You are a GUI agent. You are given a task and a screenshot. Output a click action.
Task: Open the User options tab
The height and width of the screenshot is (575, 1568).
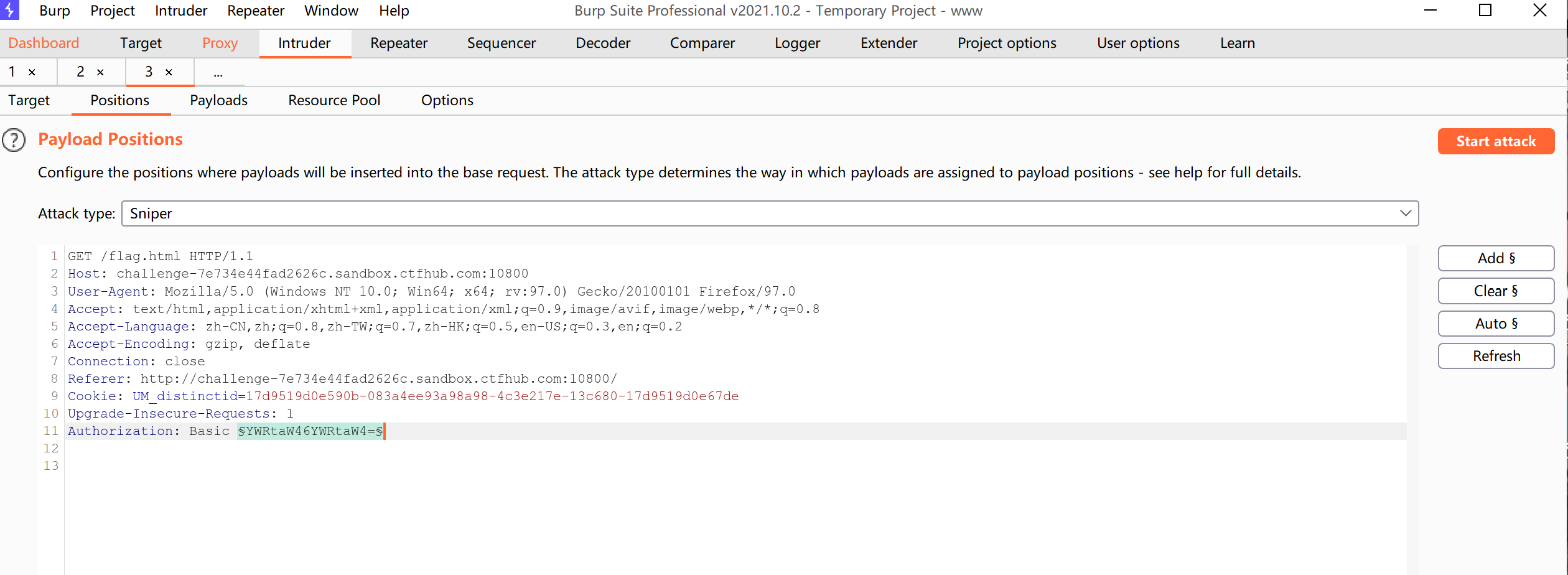[x=1138, y=43]
